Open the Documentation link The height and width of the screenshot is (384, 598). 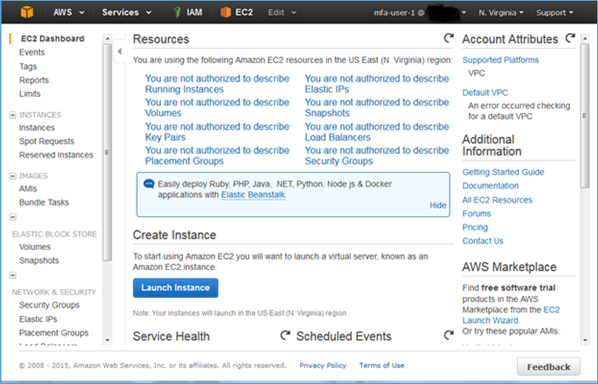coord(490,186)
